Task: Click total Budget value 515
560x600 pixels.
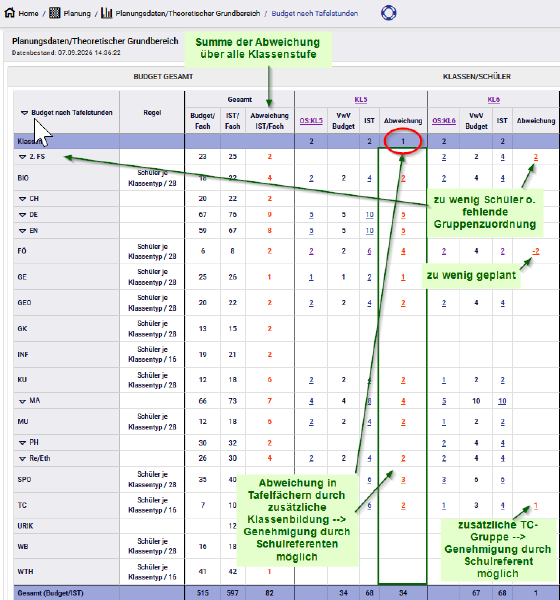Action: point(202,593)
